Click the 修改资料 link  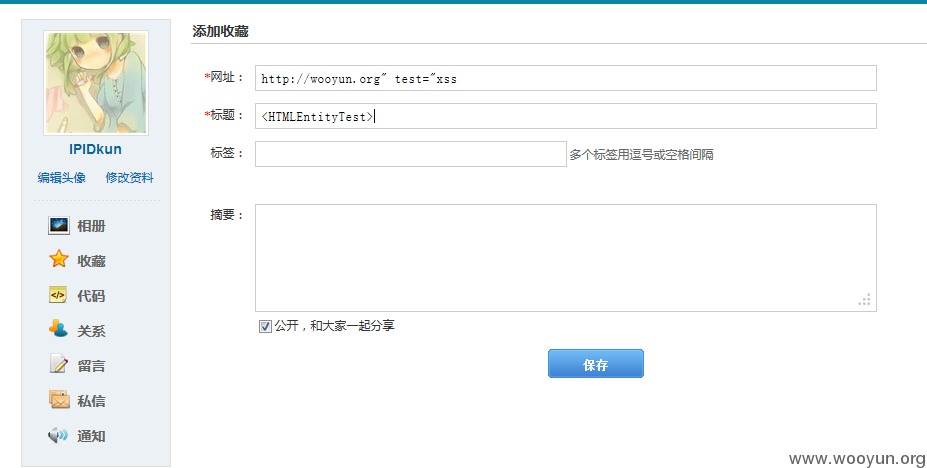pyautogui.click(x=129, y=177)
